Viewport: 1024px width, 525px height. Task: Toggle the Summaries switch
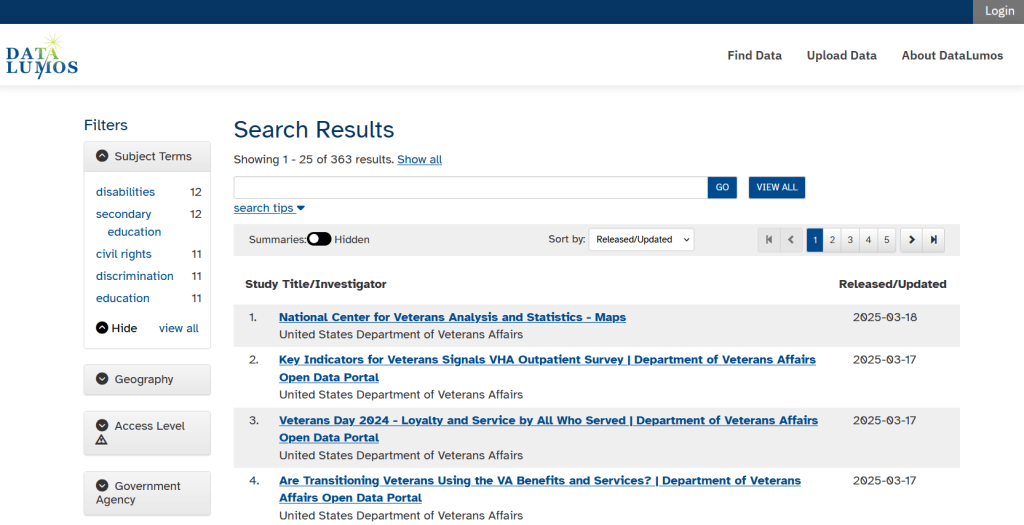(319, 239)
